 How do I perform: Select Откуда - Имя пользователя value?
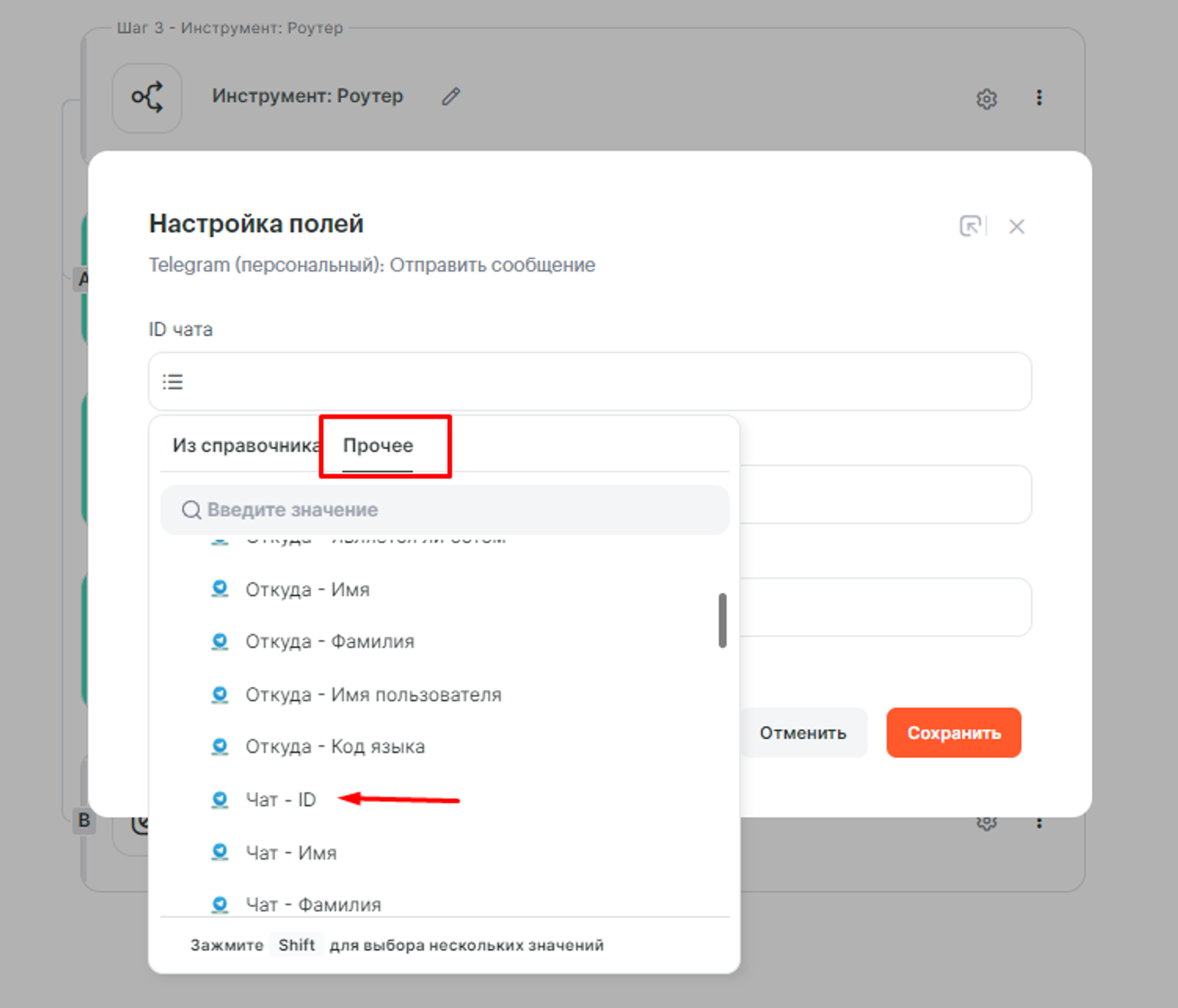point(373,695)
